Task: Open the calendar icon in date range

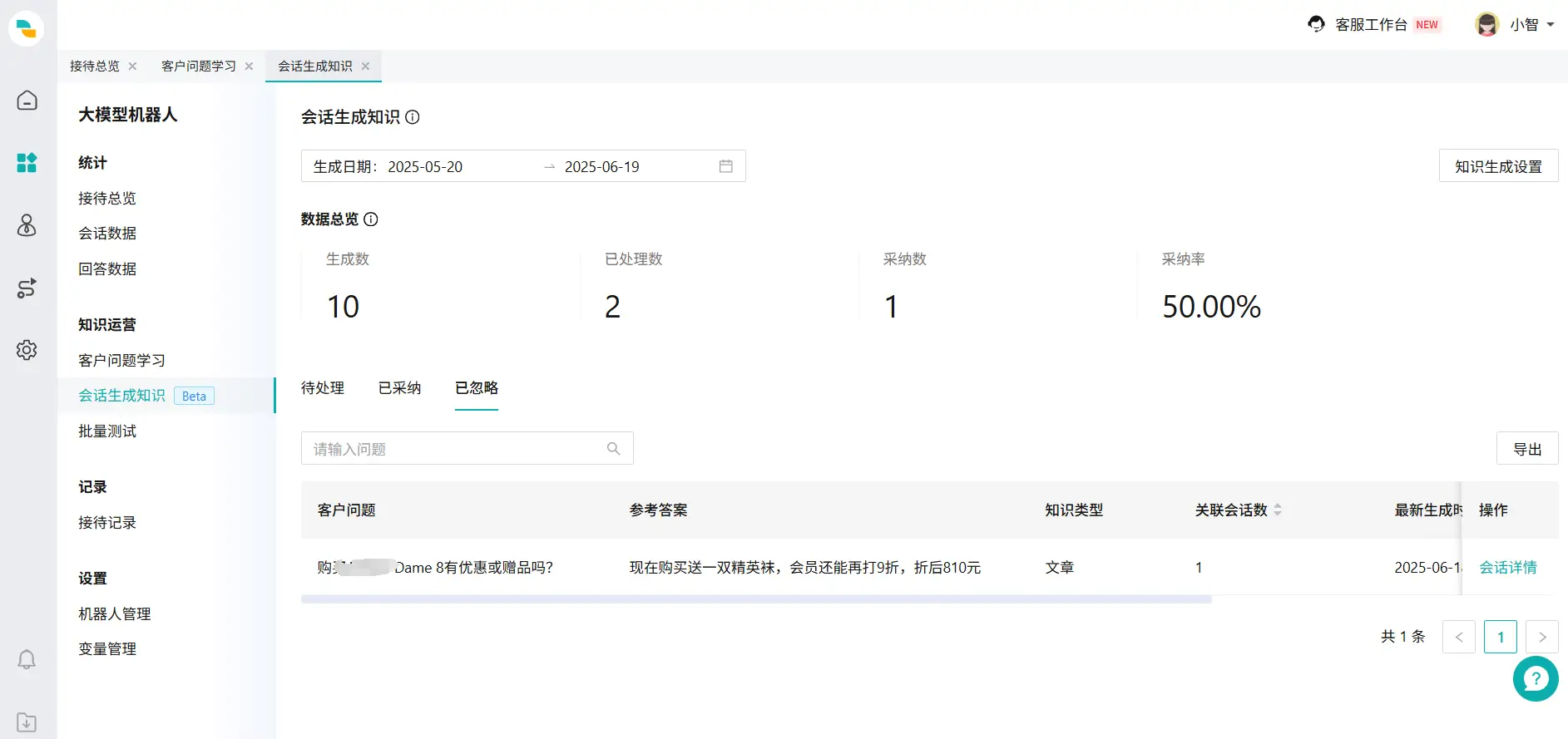Action: tap(726, 166)
